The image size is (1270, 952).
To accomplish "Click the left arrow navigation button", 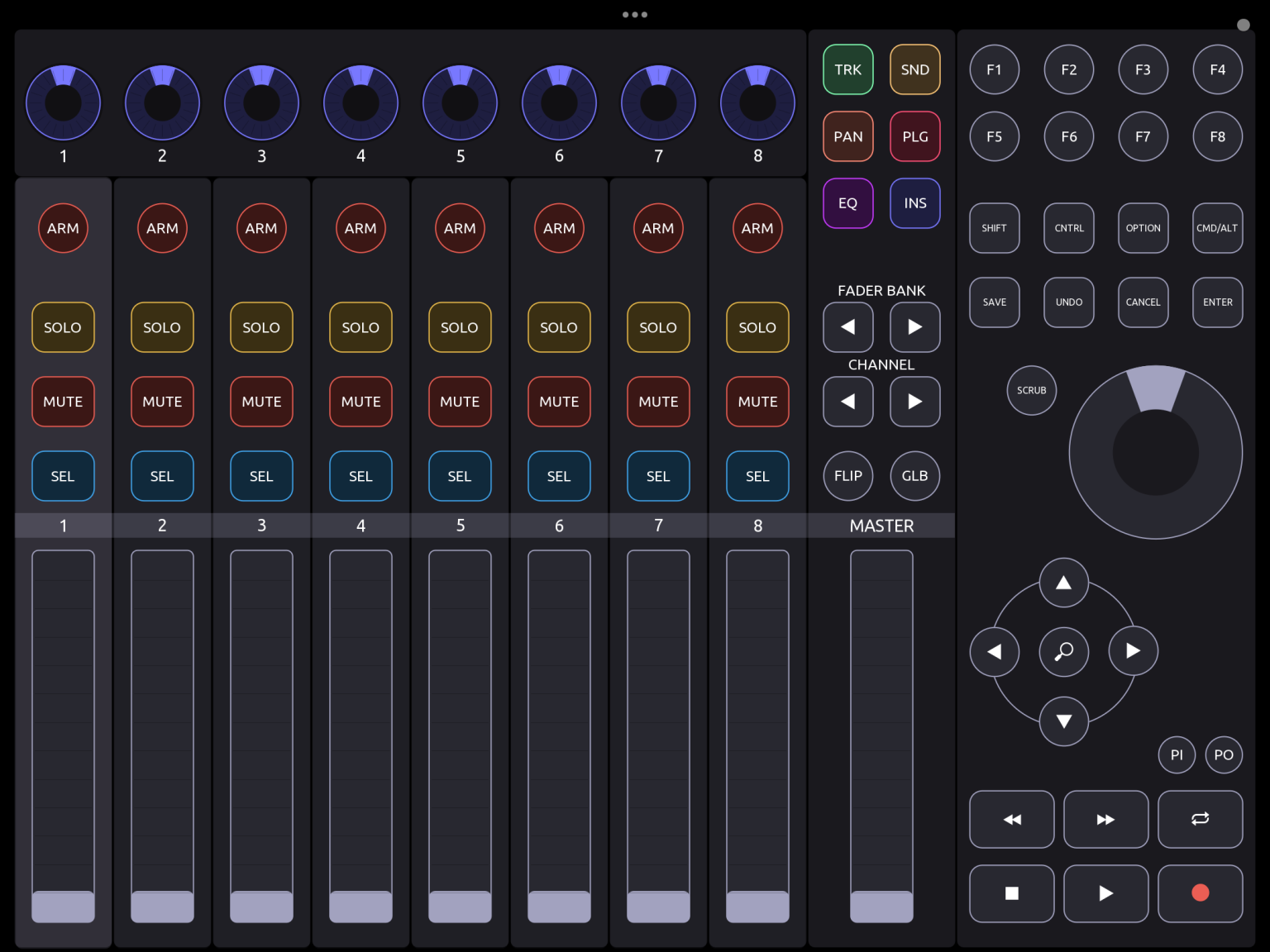I will pyautogui.click(x=994, y=651).
